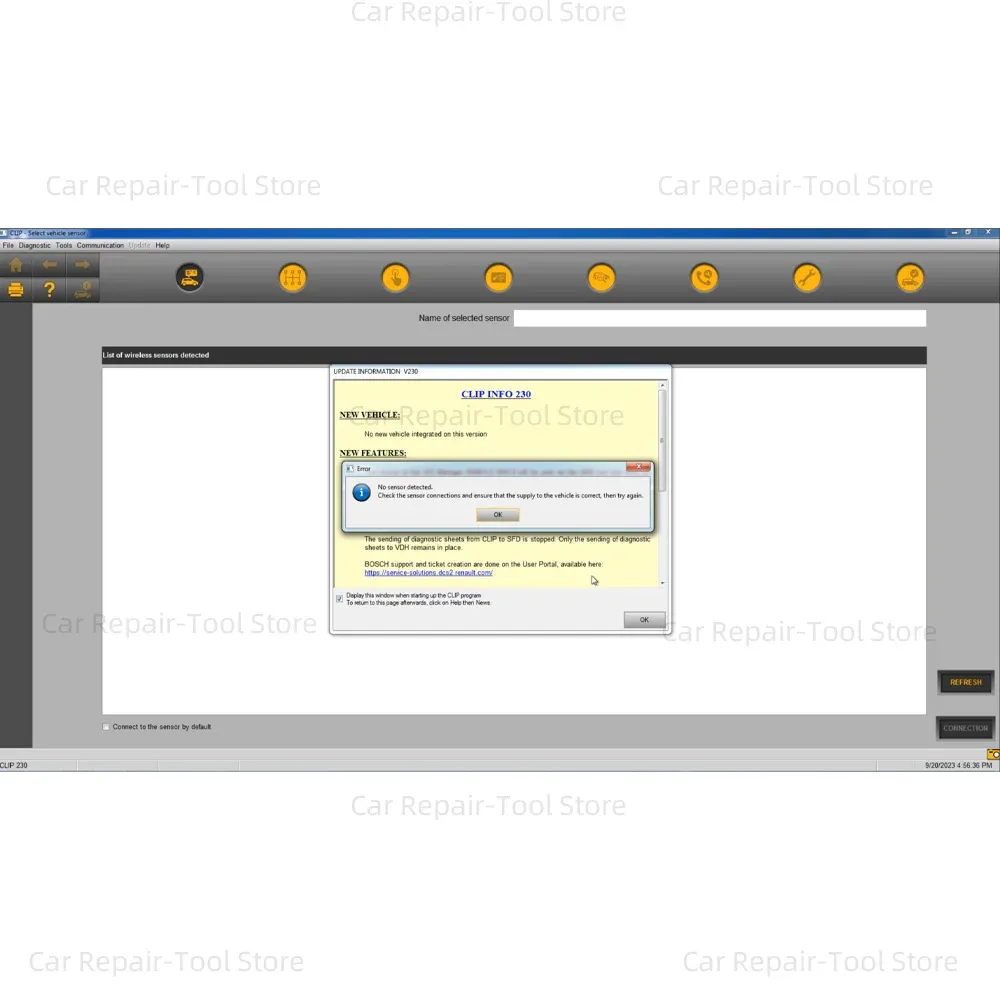Open the wrench repair round icon
The width and height of the screenshot is (1000, 1000).
click(807, 278)
